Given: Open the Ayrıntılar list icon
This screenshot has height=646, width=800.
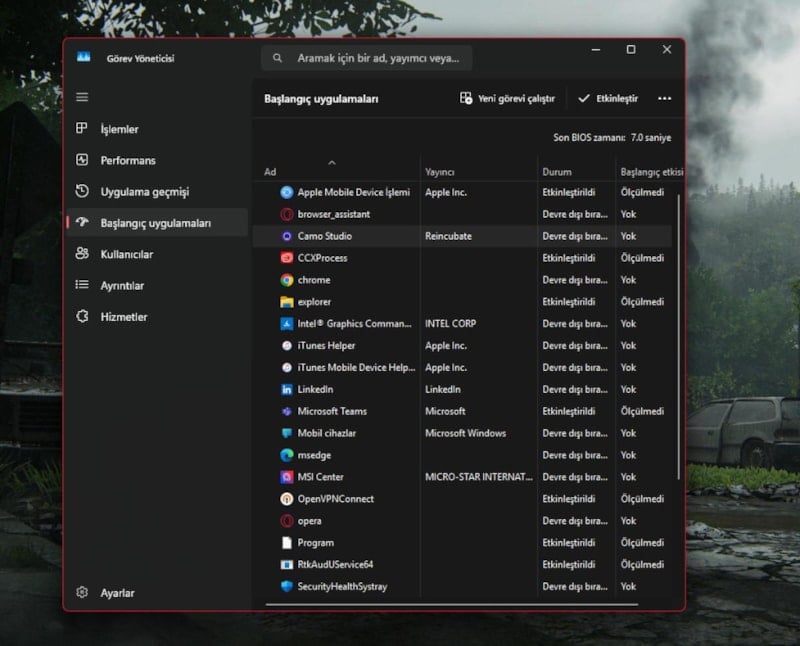Looking at the screenshot, I should [82, 285].
